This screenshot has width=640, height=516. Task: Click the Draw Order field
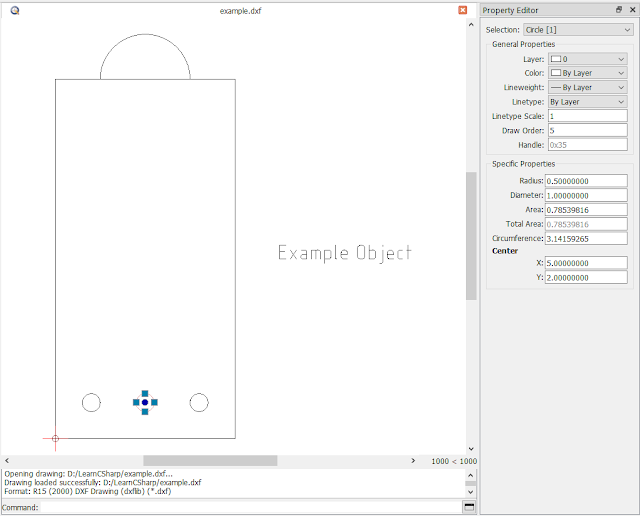point(587,131)
